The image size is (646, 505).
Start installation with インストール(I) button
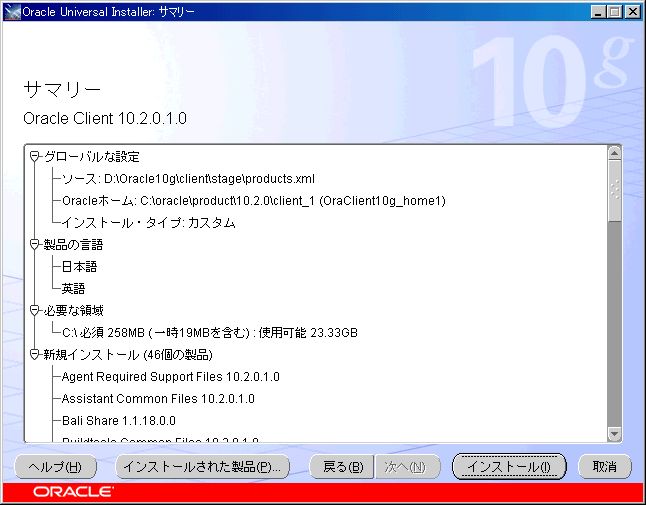point(509,467)
